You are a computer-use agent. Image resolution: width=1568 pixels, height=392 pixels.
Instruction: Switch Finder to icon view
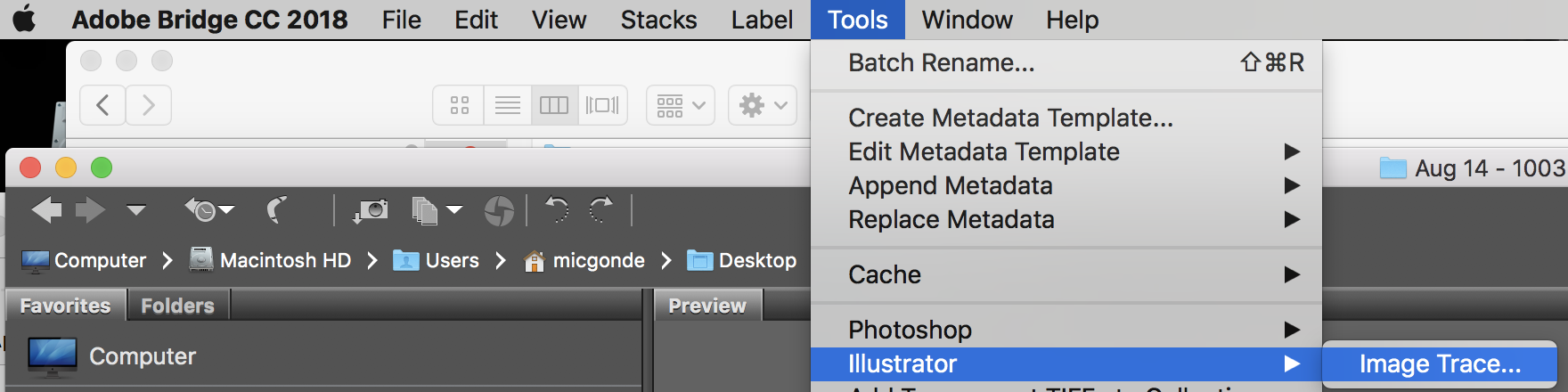pyautogui.click(x=460, y=105)
